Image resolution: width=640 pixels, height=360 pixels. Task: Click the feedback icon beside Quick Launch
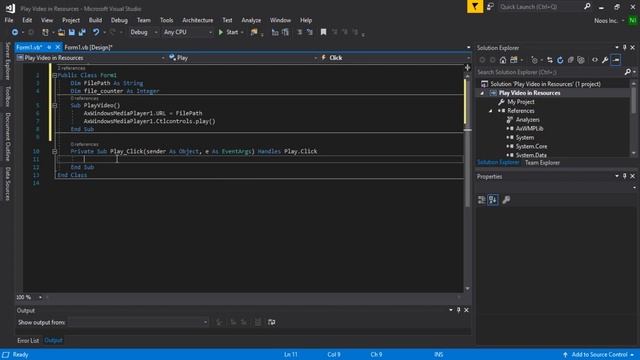tap(490, 7)
